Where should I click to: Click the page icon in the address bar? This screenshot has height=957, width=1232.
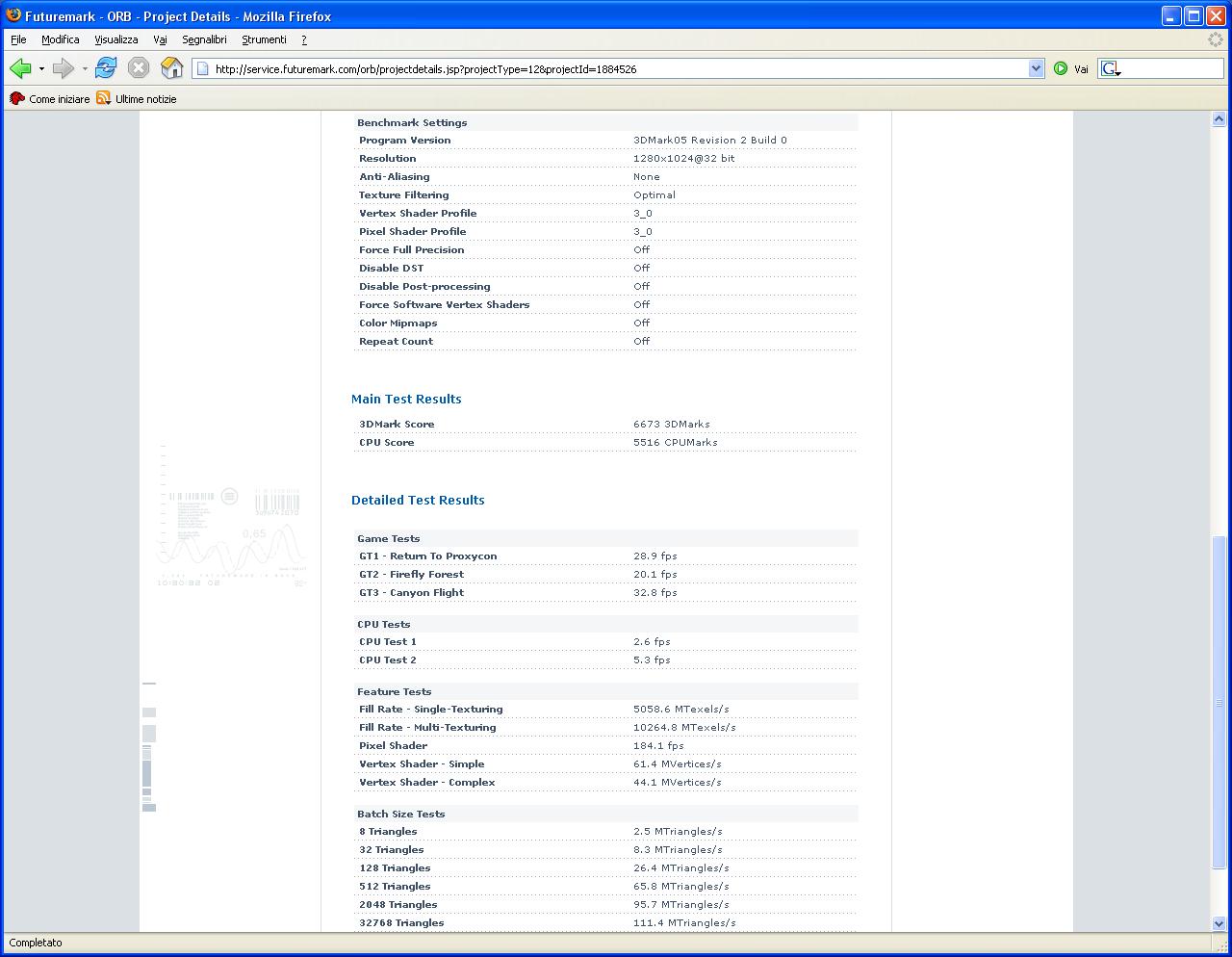[202, 68]
